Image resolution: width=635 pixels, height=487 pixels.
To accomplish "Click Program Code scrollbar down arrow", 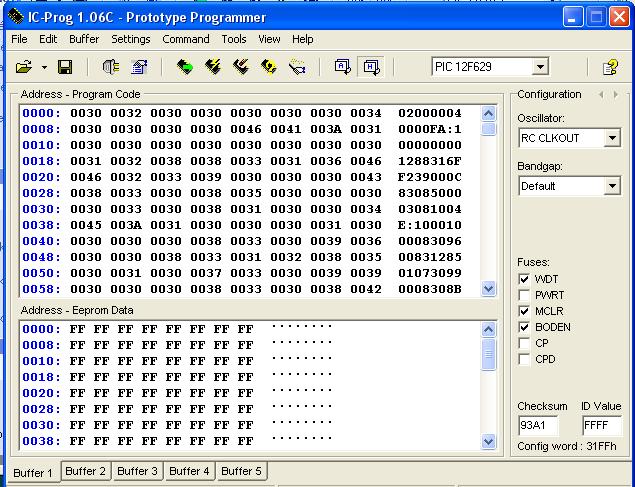I will [x=489, y=288].
